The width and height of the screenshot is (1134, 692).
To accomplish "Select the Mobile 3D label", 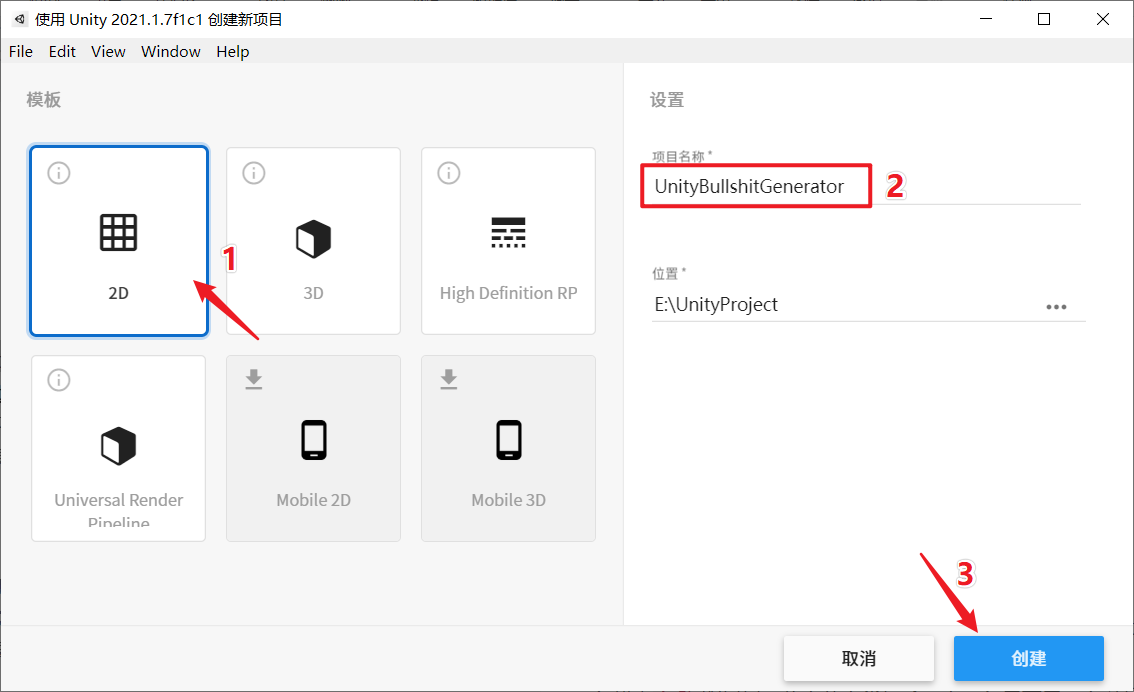I will pyautogui.click(x=508, y=500).
